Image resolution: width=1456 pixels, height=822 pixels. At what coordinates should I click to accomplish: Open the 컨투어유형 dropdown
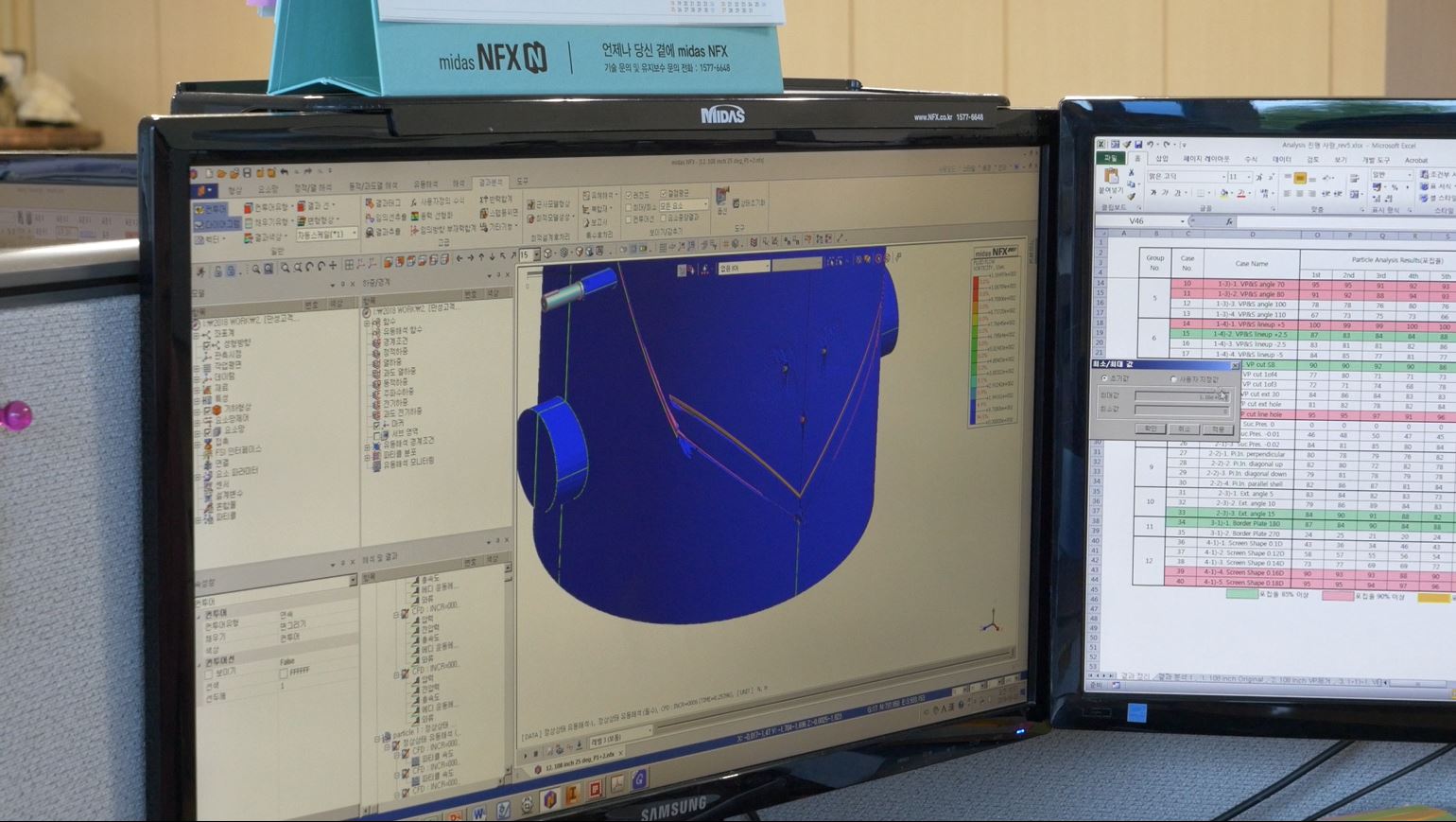pyautogui.click(x=269, y=207)
